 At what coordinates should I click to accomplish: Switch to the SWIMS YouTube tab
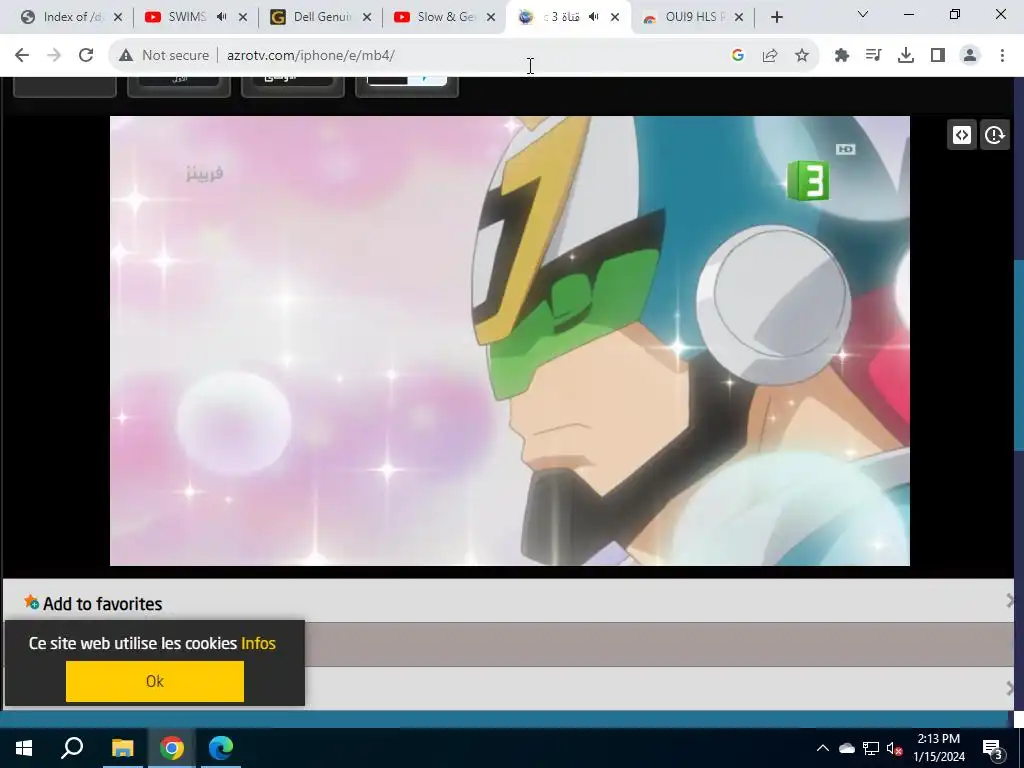coord(186,17)
